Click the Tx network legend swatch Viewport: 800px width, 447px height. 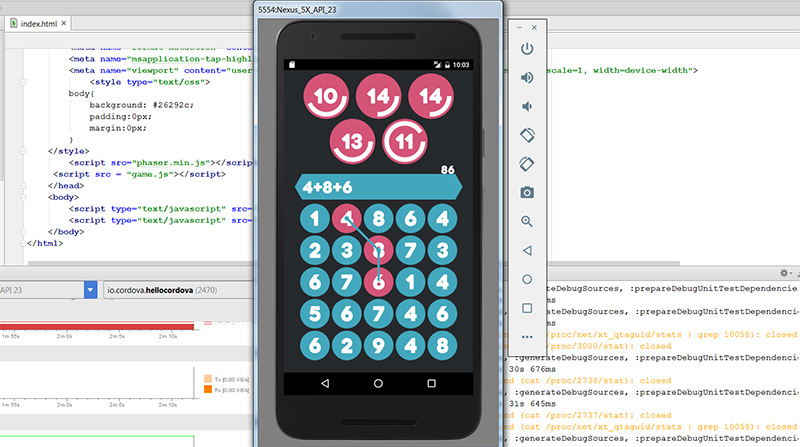208,379
